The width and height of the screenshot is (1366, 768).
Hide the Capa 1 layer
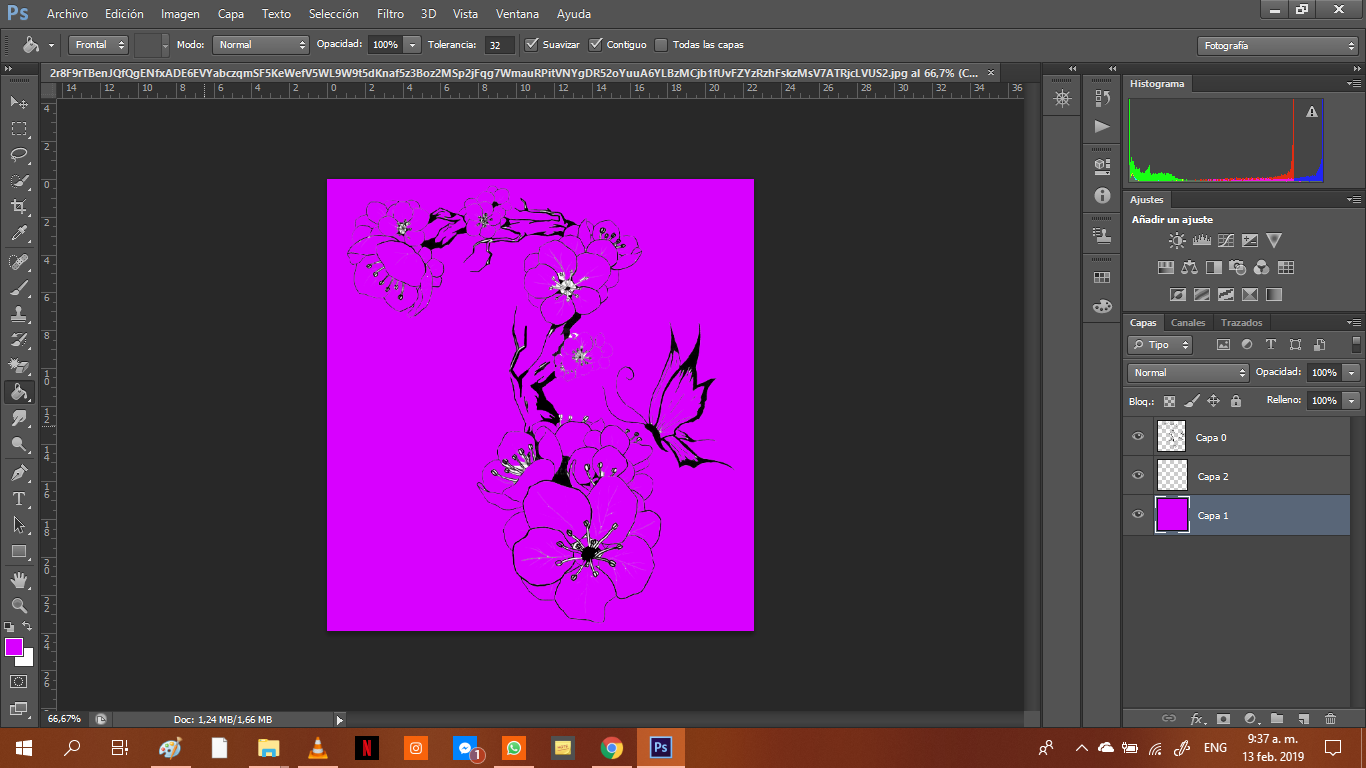(1137, 515)
